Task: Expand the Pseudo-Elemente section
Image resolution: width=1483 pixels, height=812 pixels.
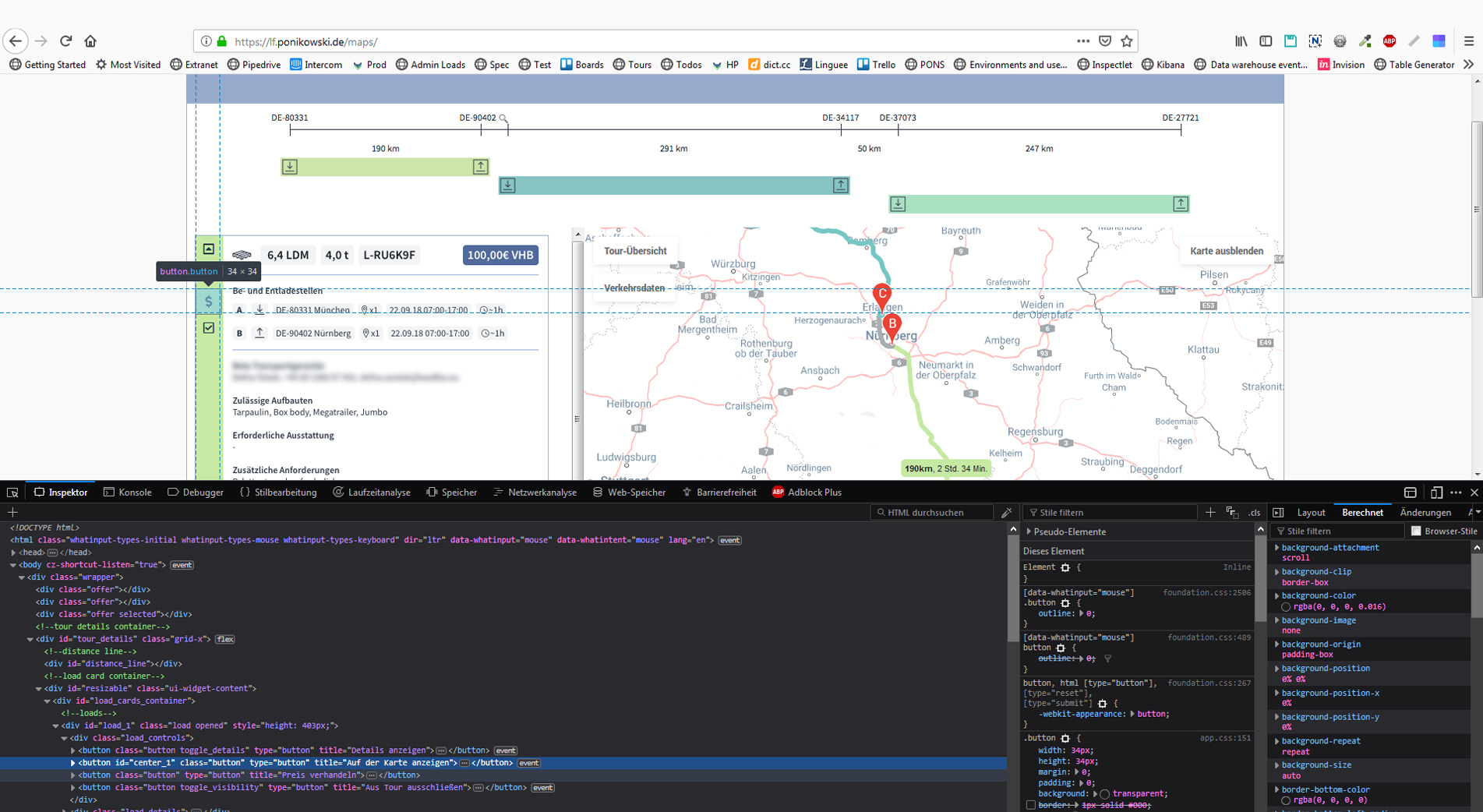Action: [1029, 532]
